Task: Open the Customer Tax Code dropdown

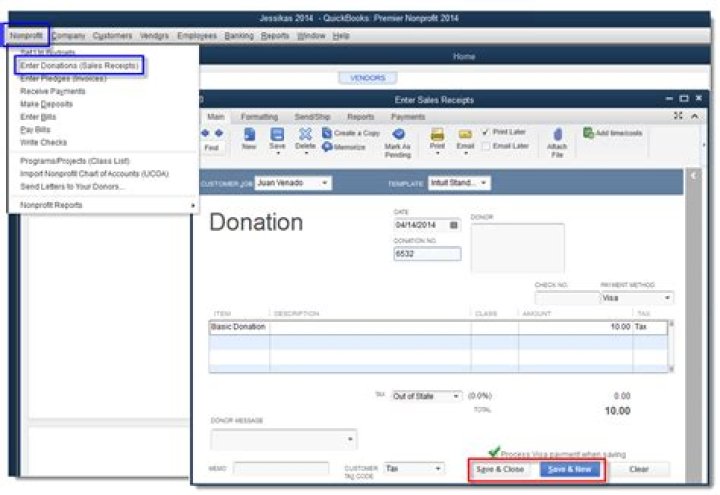Action: point(438,468)
